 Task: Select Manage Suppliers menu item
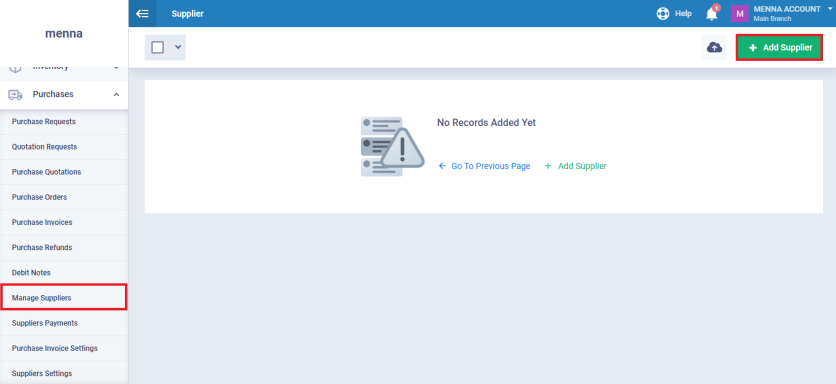[x=64, y=298]
